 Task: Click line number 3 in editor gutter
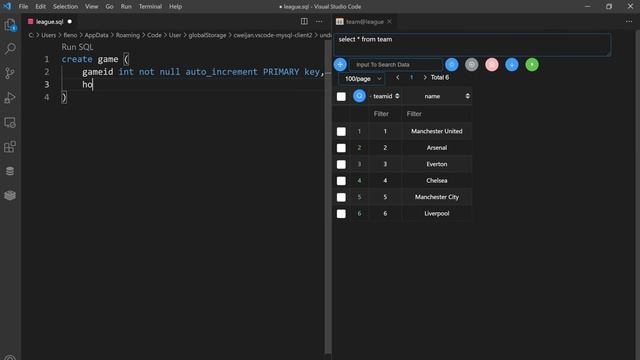[47, 84]
